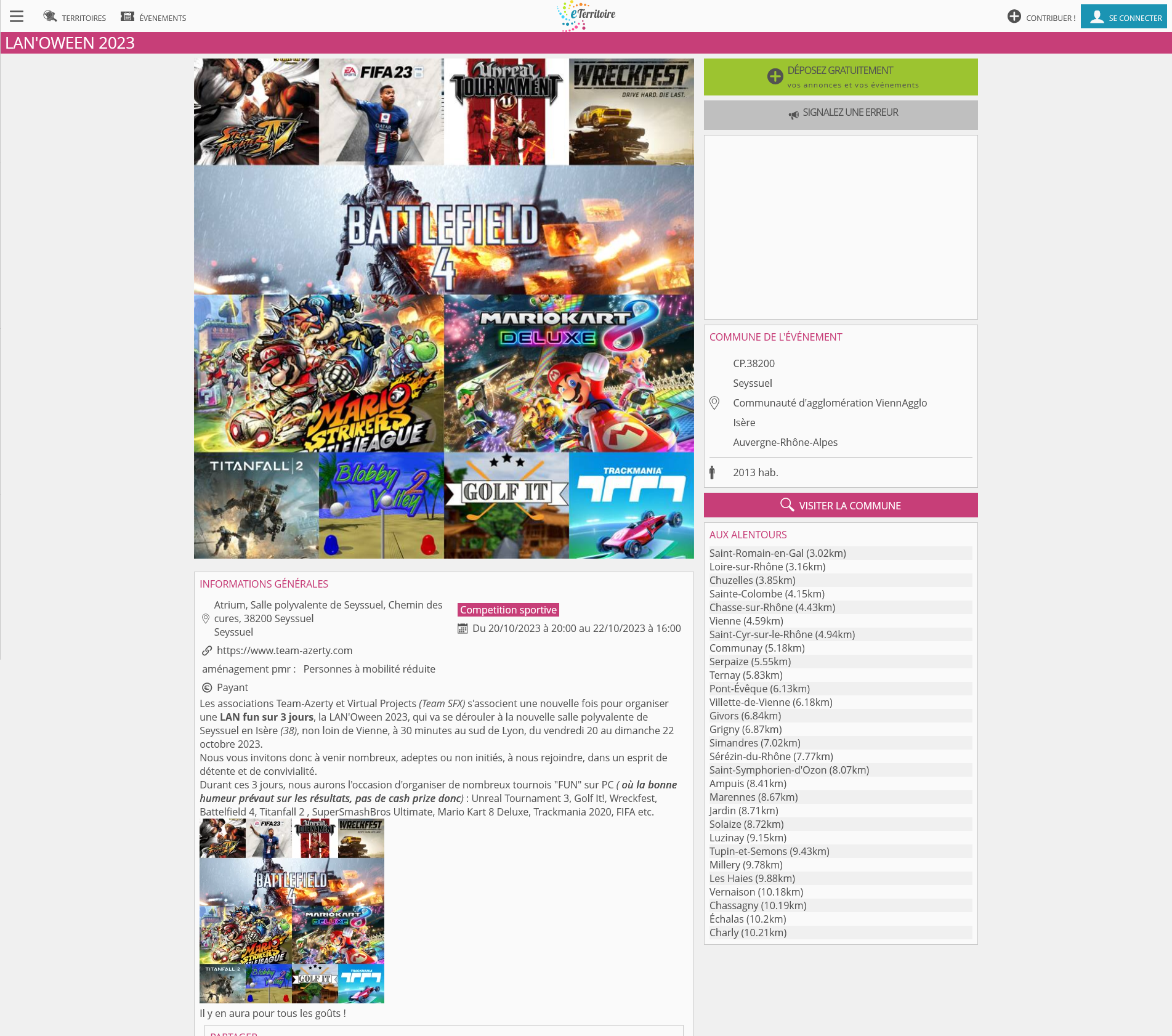
Task: Click the empty advertisement box in sidebar
Action: click(841, 227)
